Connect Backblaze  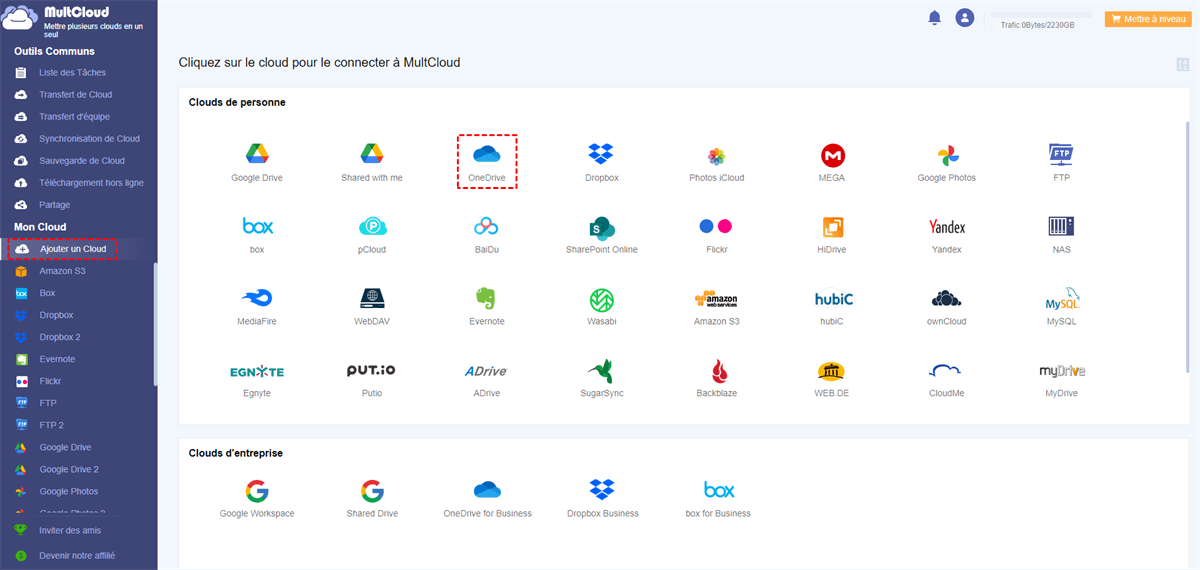[716, 379]
